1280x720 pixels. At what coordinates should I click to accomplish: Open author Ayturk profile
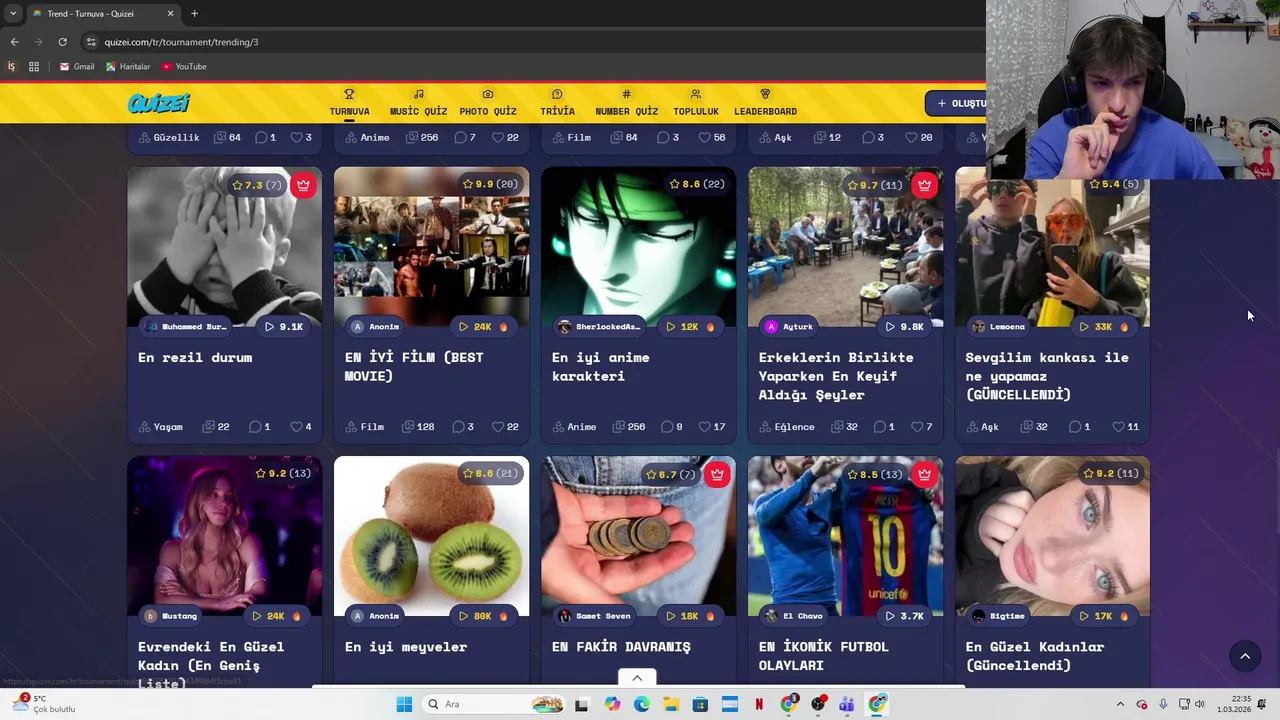(790, 327)
